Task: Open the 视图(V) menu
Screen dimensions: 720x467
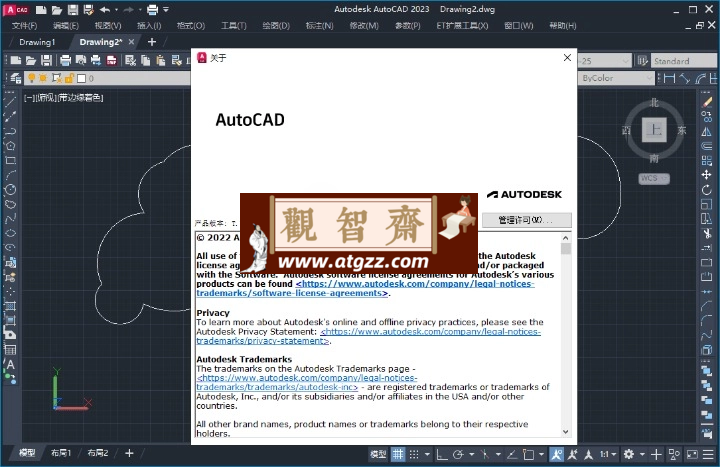Action: pos(108,26)
